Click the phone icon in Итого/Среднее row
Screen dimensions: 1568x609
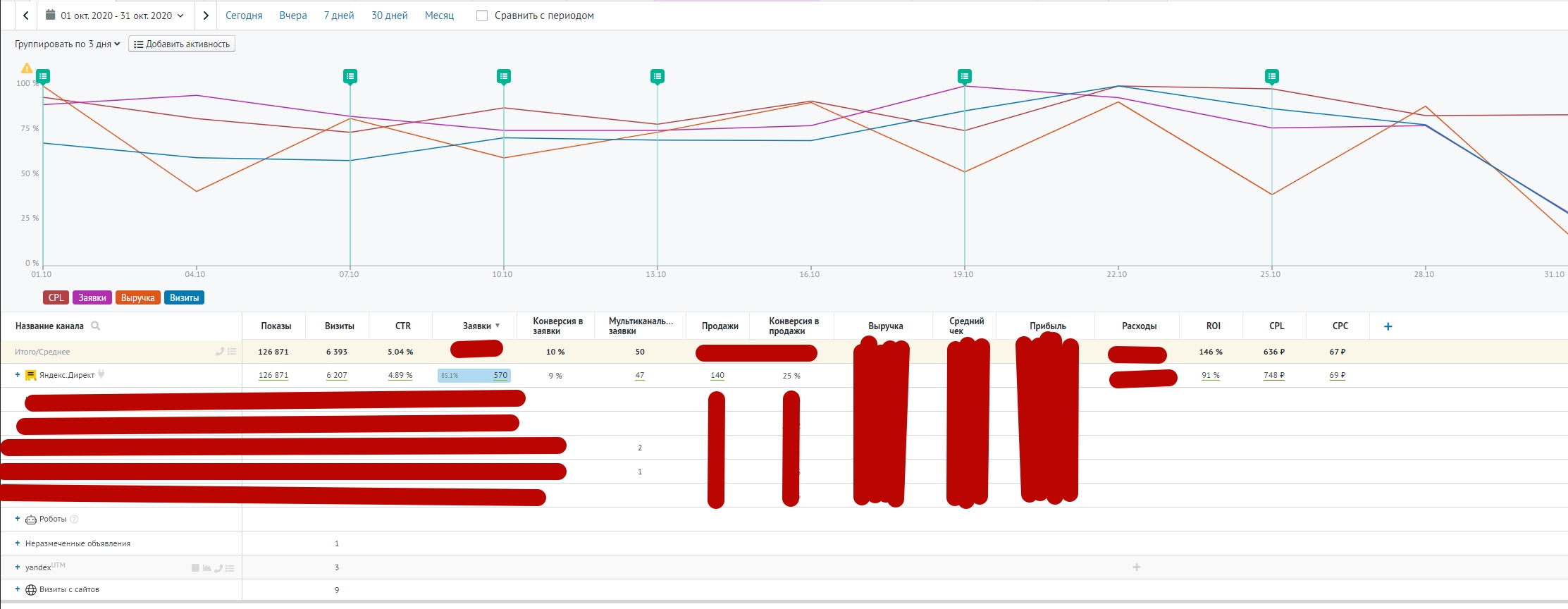pos(219,352)
